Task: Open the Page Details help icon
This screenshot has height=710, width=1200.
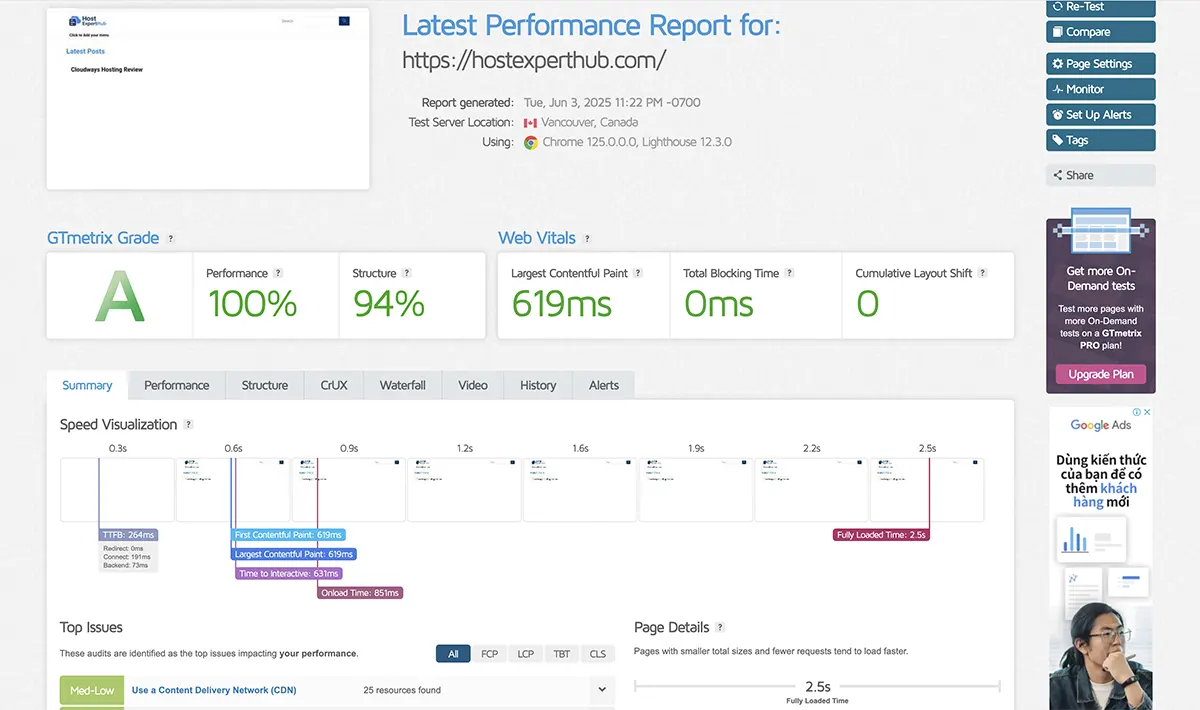Action: point(720,628)
